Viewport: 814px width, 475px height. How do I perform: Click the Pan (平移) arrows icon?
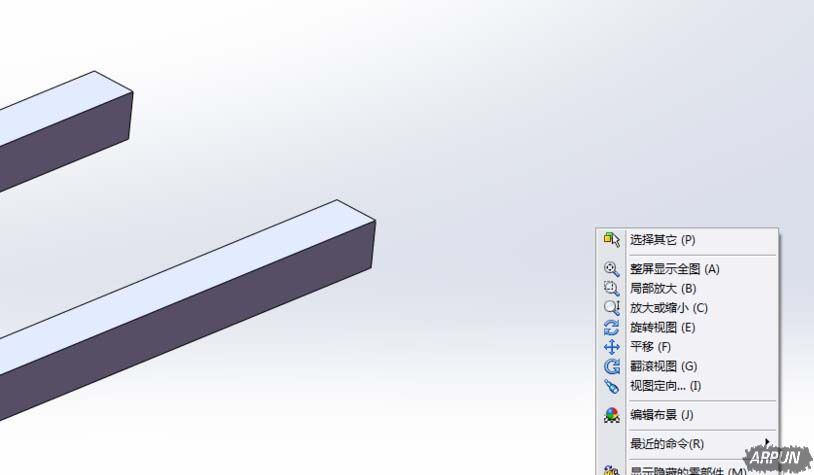(x=612, y=347)
